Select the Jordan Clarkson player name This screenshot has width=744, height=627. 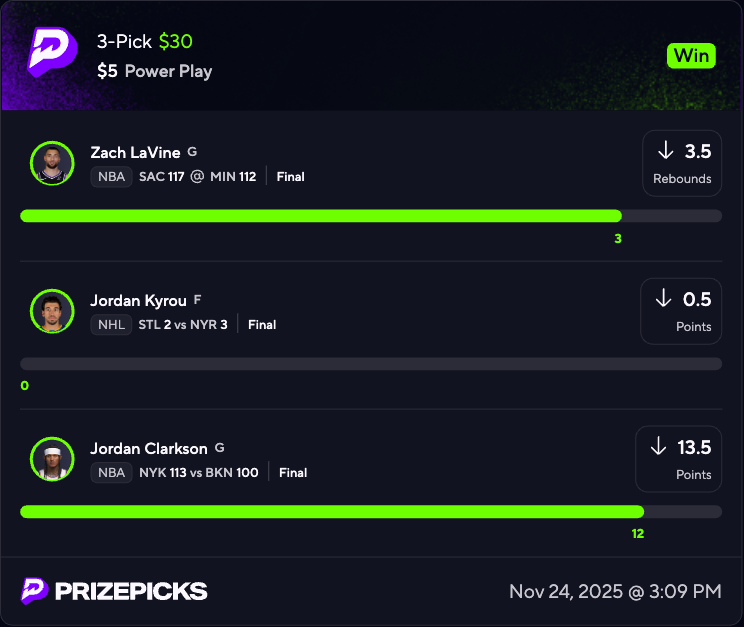coord(148,448)
